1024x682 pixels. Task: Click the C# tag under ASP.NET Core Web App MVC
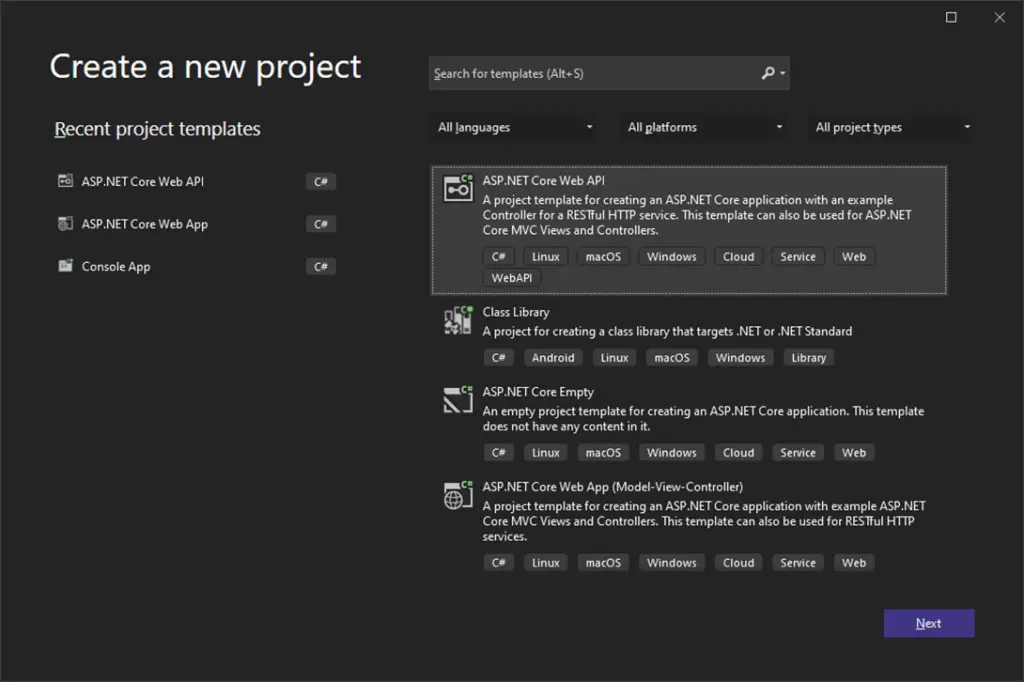coord(499,562)
